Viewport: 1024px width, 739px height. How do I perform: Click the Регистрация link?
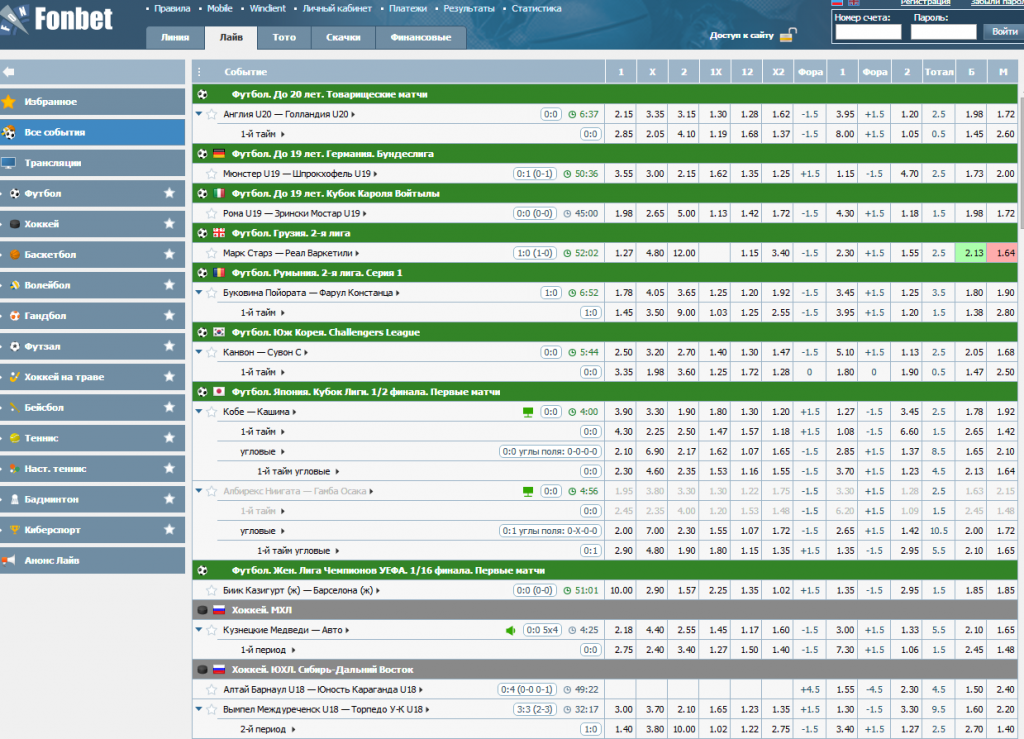pos(925,3)
